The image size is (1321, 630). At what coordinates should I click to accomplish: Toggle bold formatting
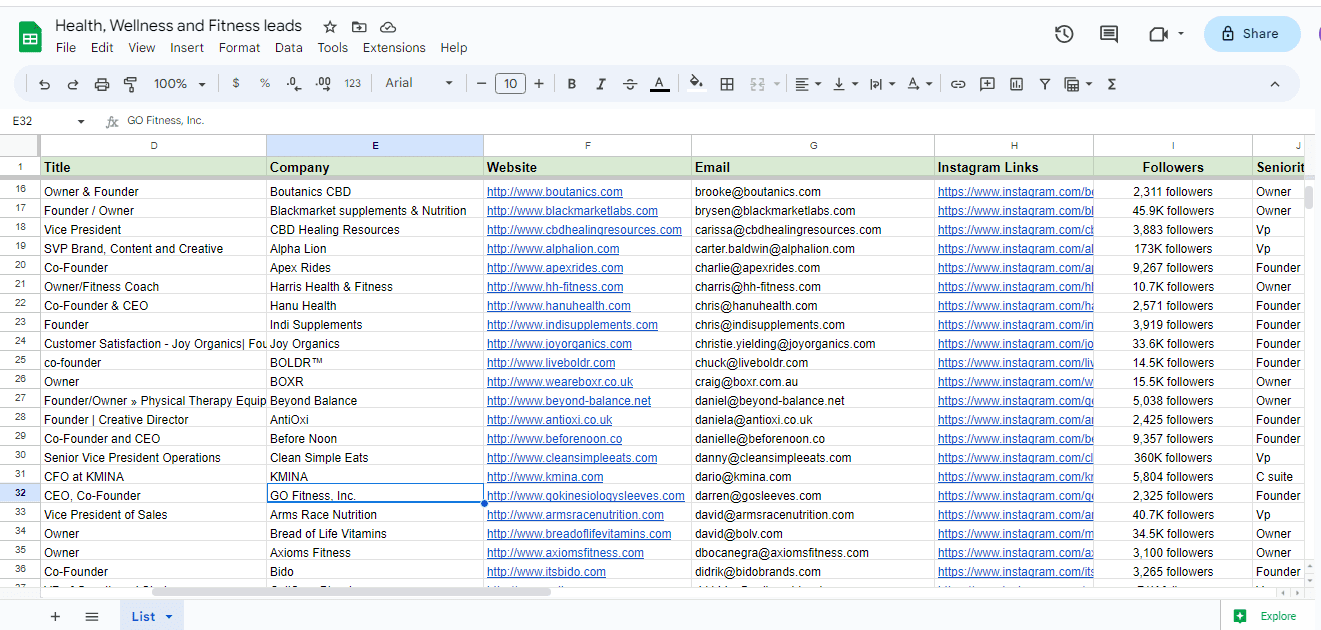pos(572,84)
